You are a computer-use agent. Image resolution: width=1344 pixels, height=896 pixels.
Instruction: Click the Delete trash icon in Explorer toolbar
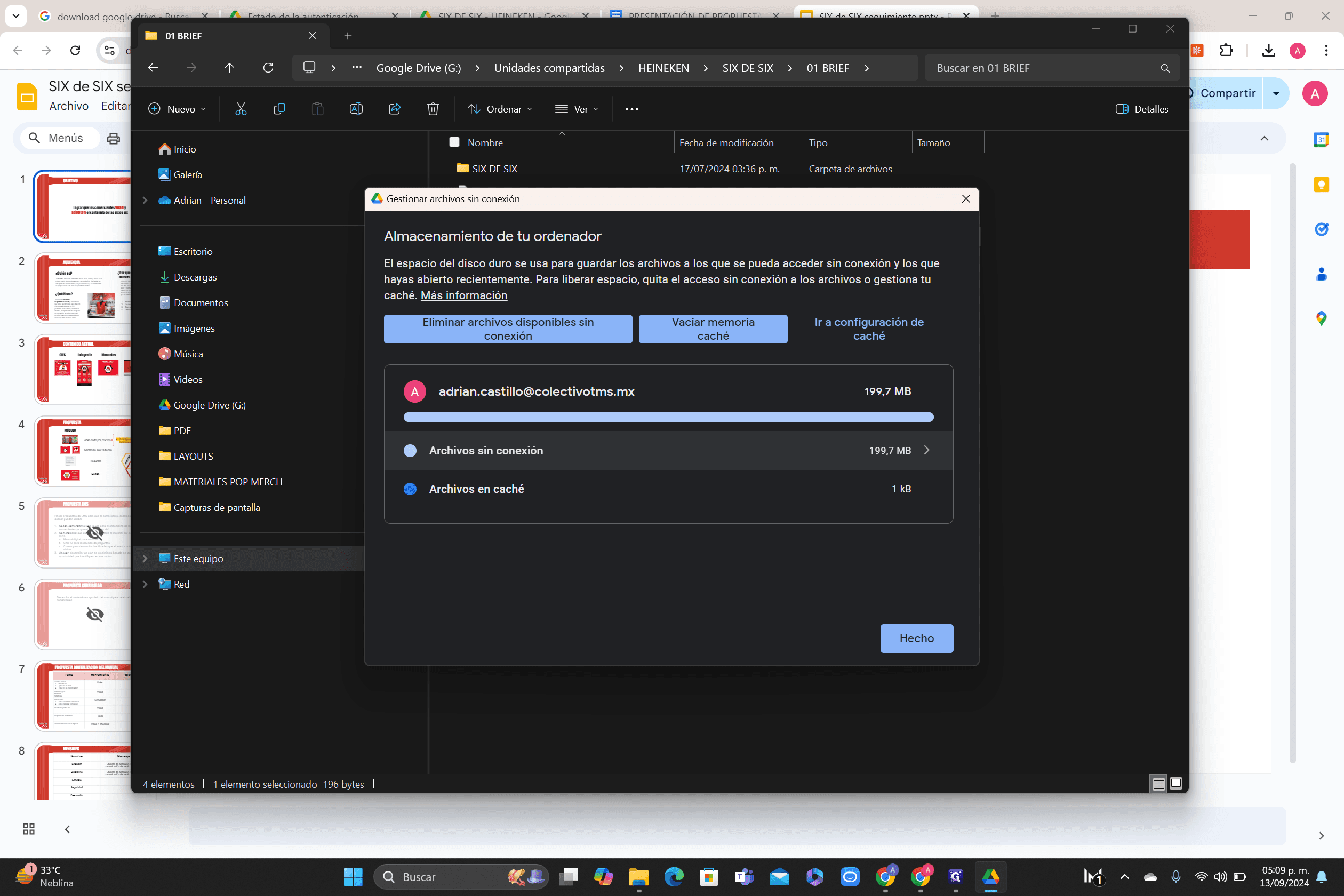(433, 109)
